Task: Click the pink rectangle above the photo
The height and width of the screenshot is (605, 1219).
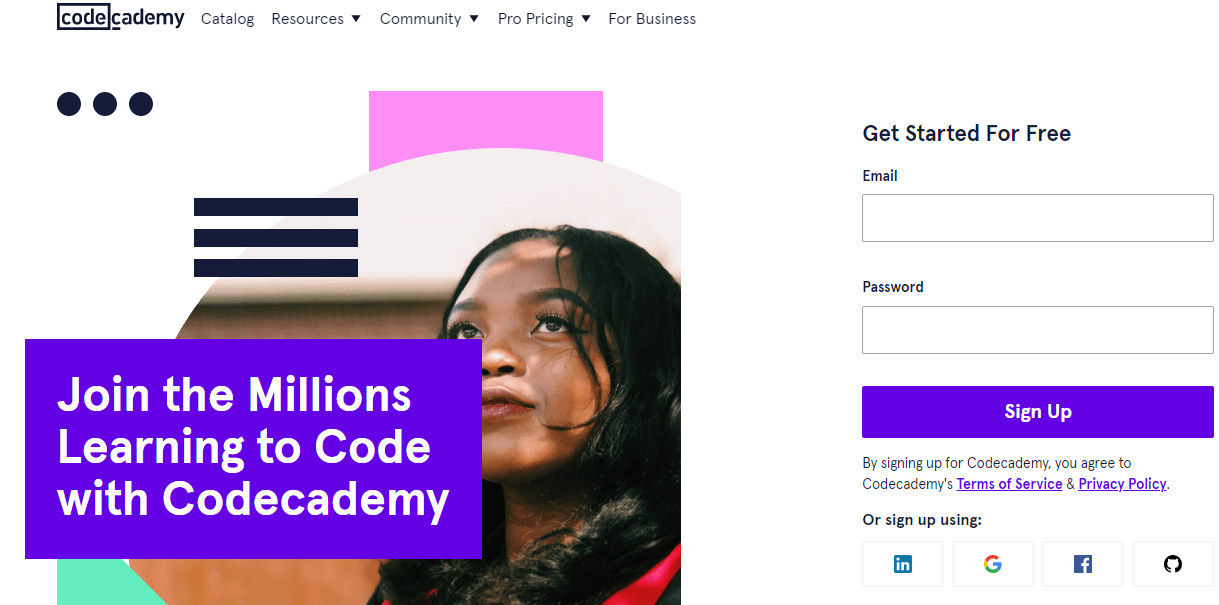Action: point(485,120)
